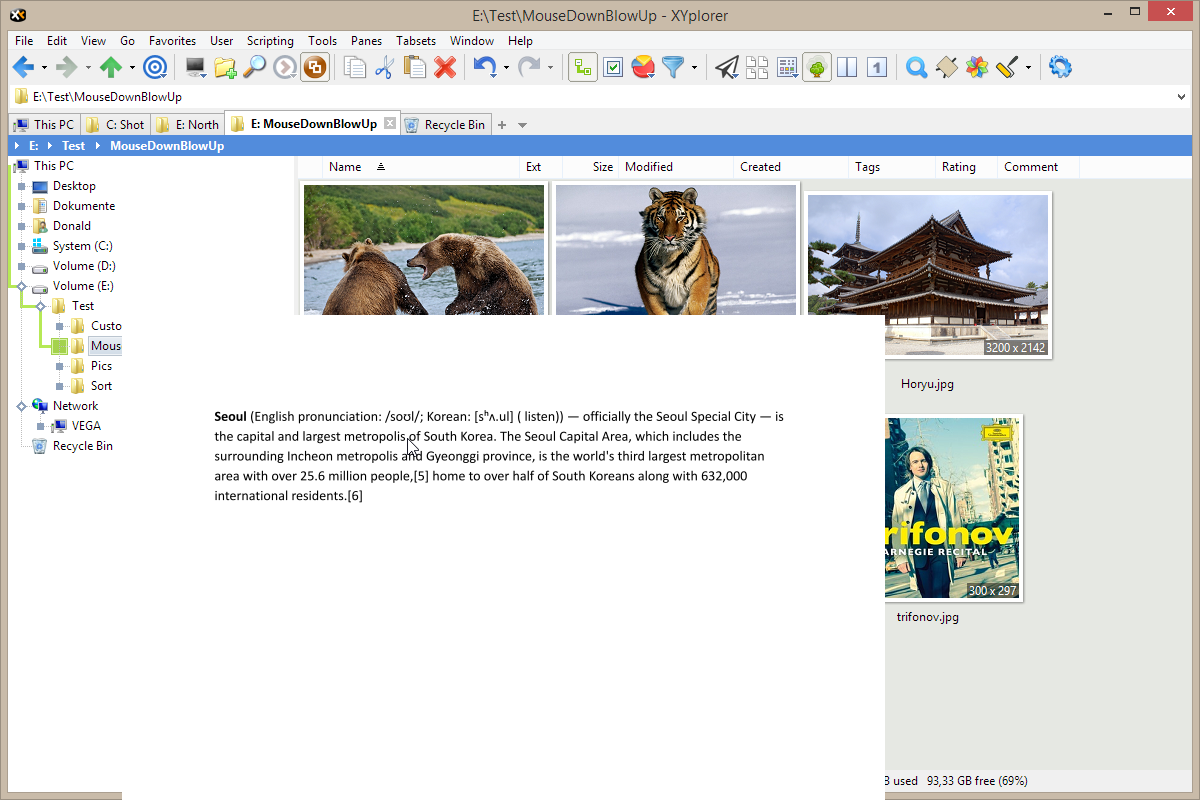The width and height of the screenshot is (1200, 800).
Task: Open Find Files with magnifier icon
Action: click(x=255, y=67)
